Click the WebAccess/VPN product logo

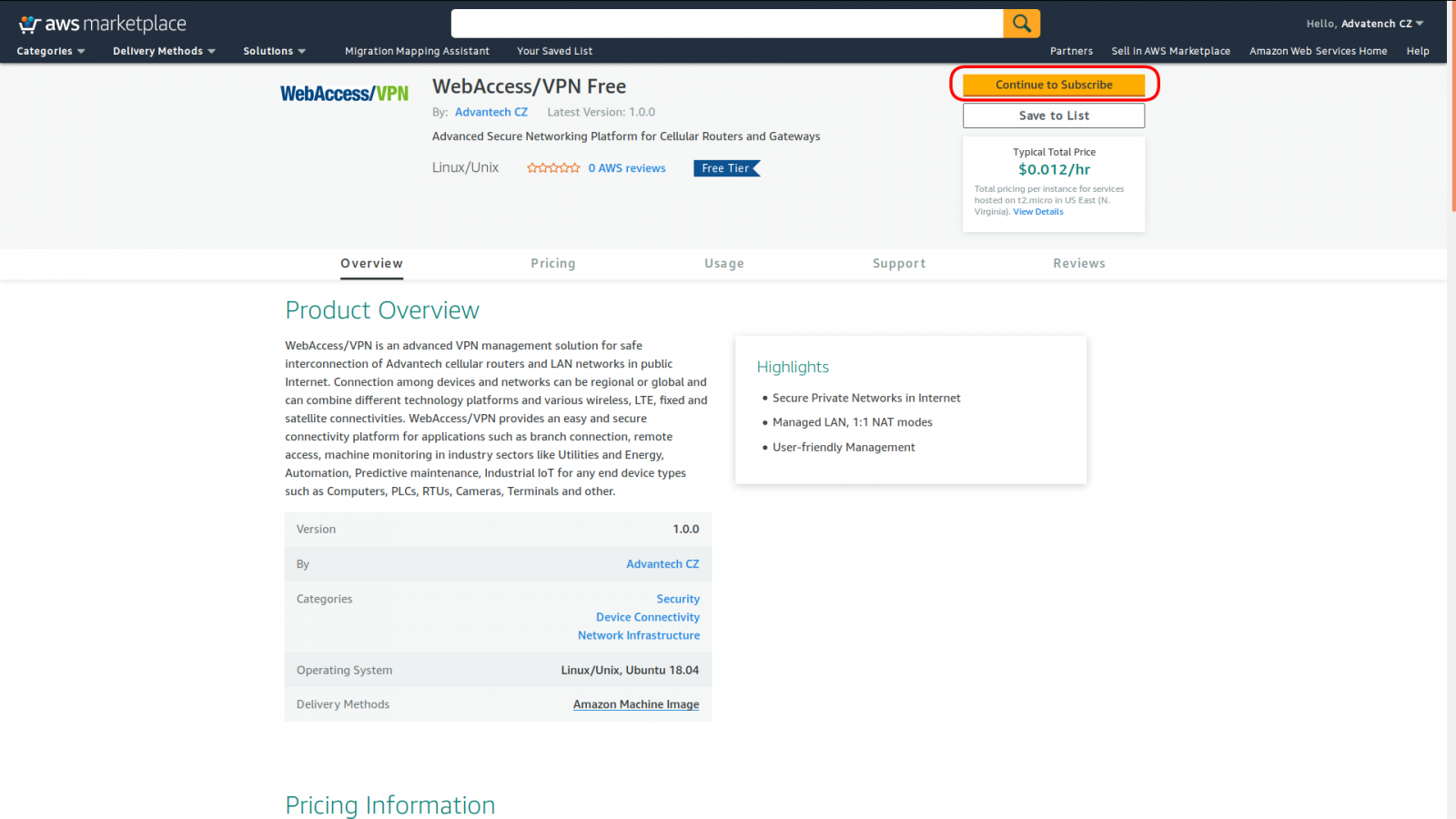pos(344,94)
